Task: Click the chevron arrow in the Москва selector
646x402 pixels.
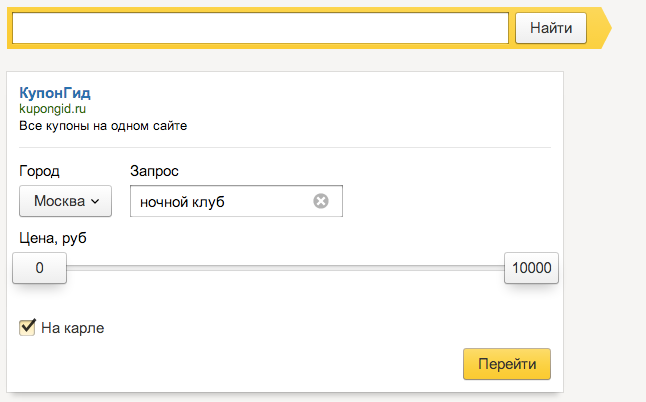Action: point(95,201)
